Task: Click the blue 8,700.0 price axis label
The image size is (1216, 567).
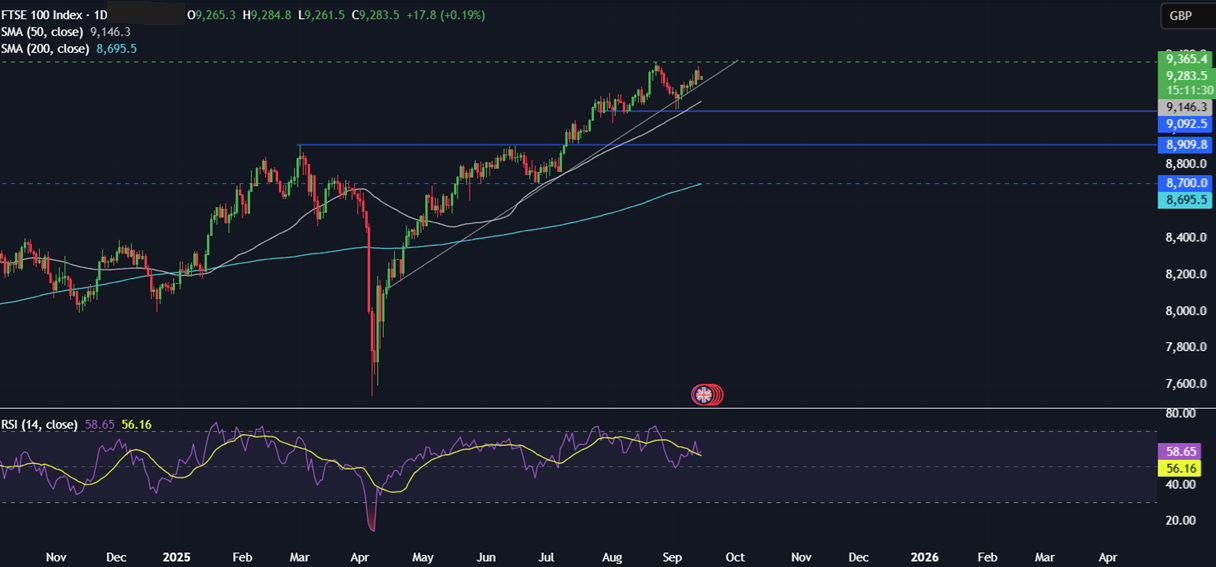Action: pos(1184,184)
